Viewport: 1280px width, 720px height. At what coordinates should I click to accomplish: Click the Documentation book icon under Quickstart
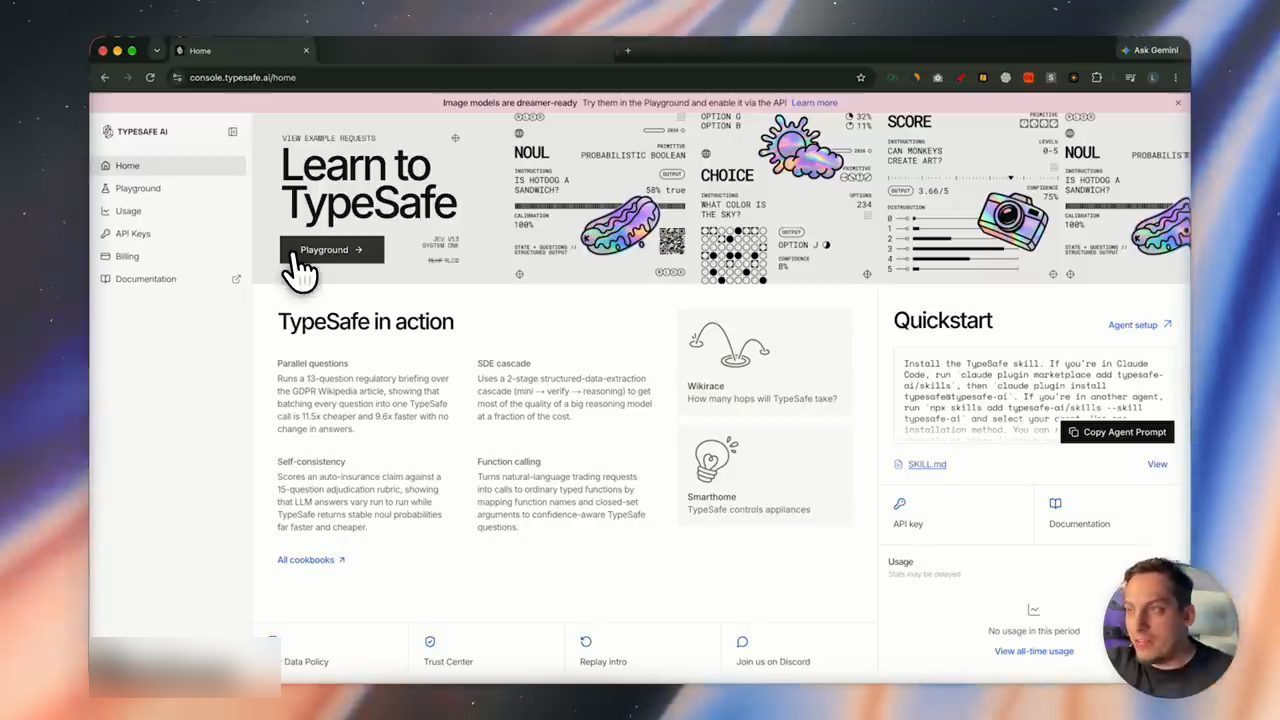click(x=1055, y=503)
